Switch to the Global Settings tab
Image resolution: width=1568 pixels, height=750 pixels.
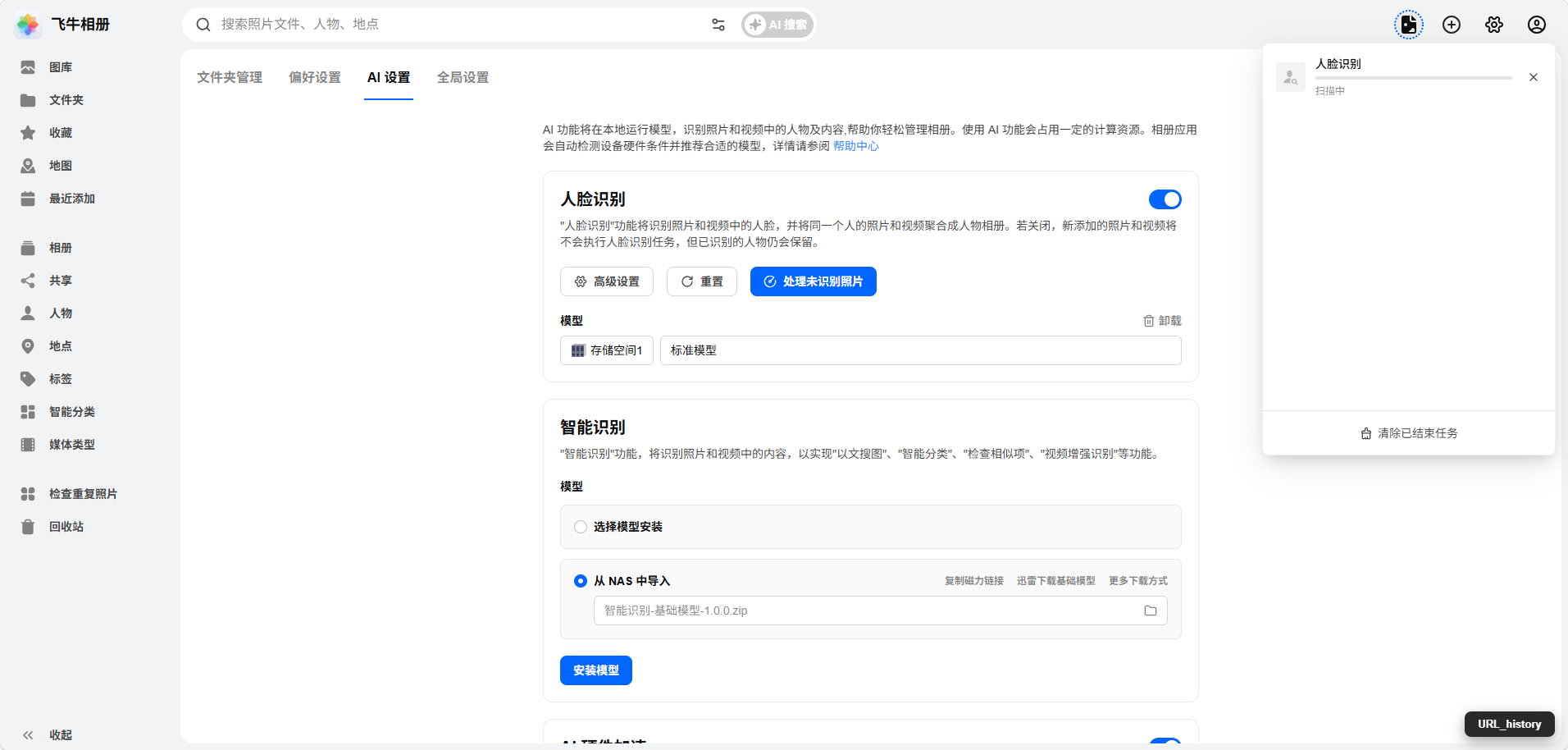463,77
